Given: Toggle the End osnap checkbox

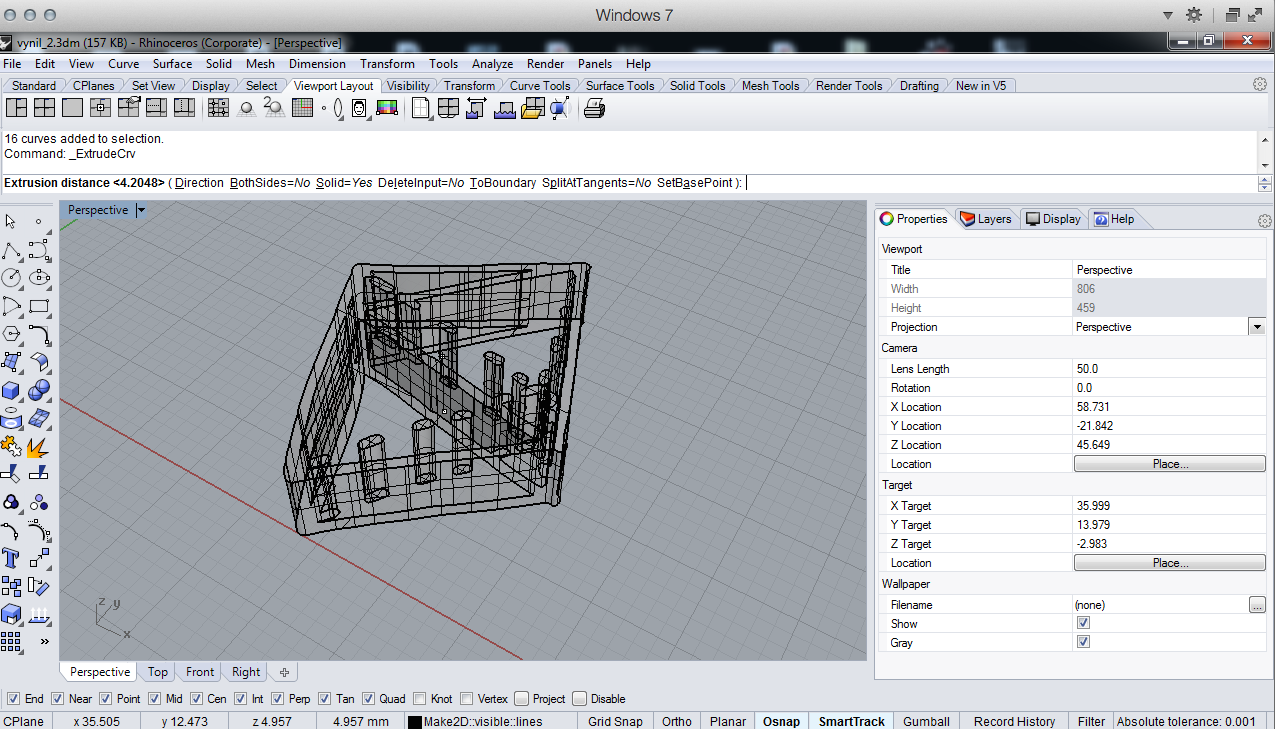Looking at the screenshot, I should point(13,699).
